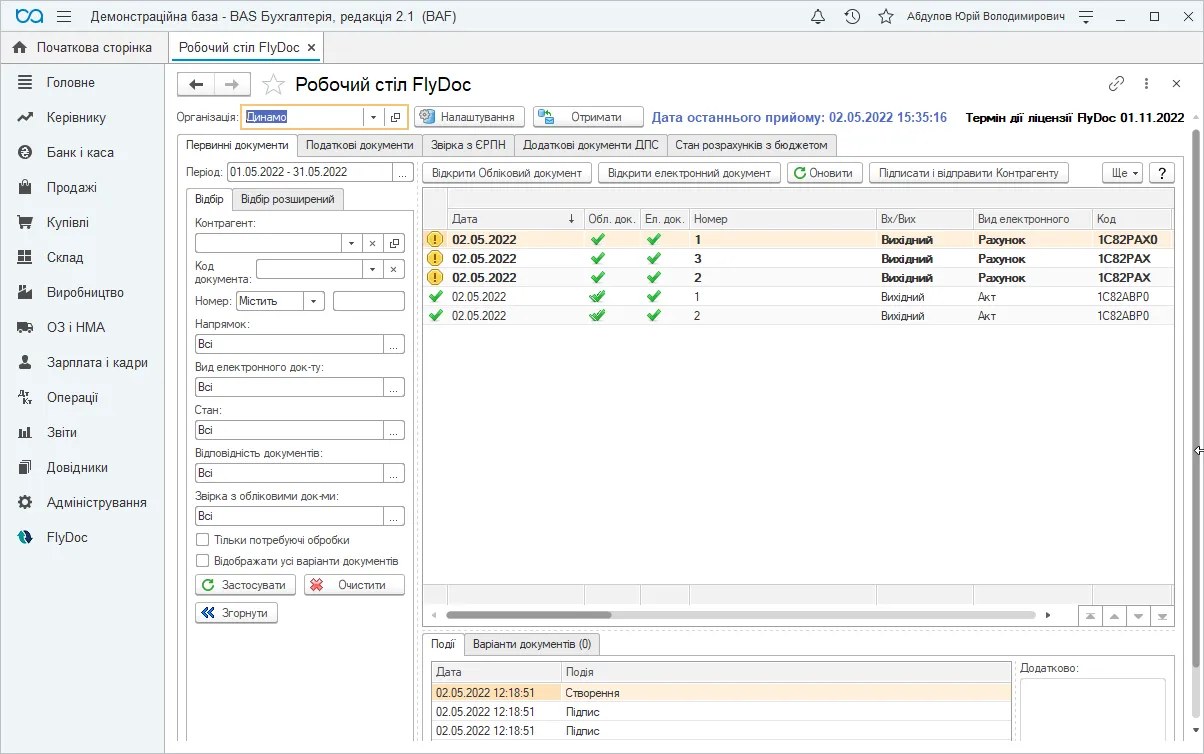
Task: Switch to Податкові документи tab
Action: [x=360, y=145]
